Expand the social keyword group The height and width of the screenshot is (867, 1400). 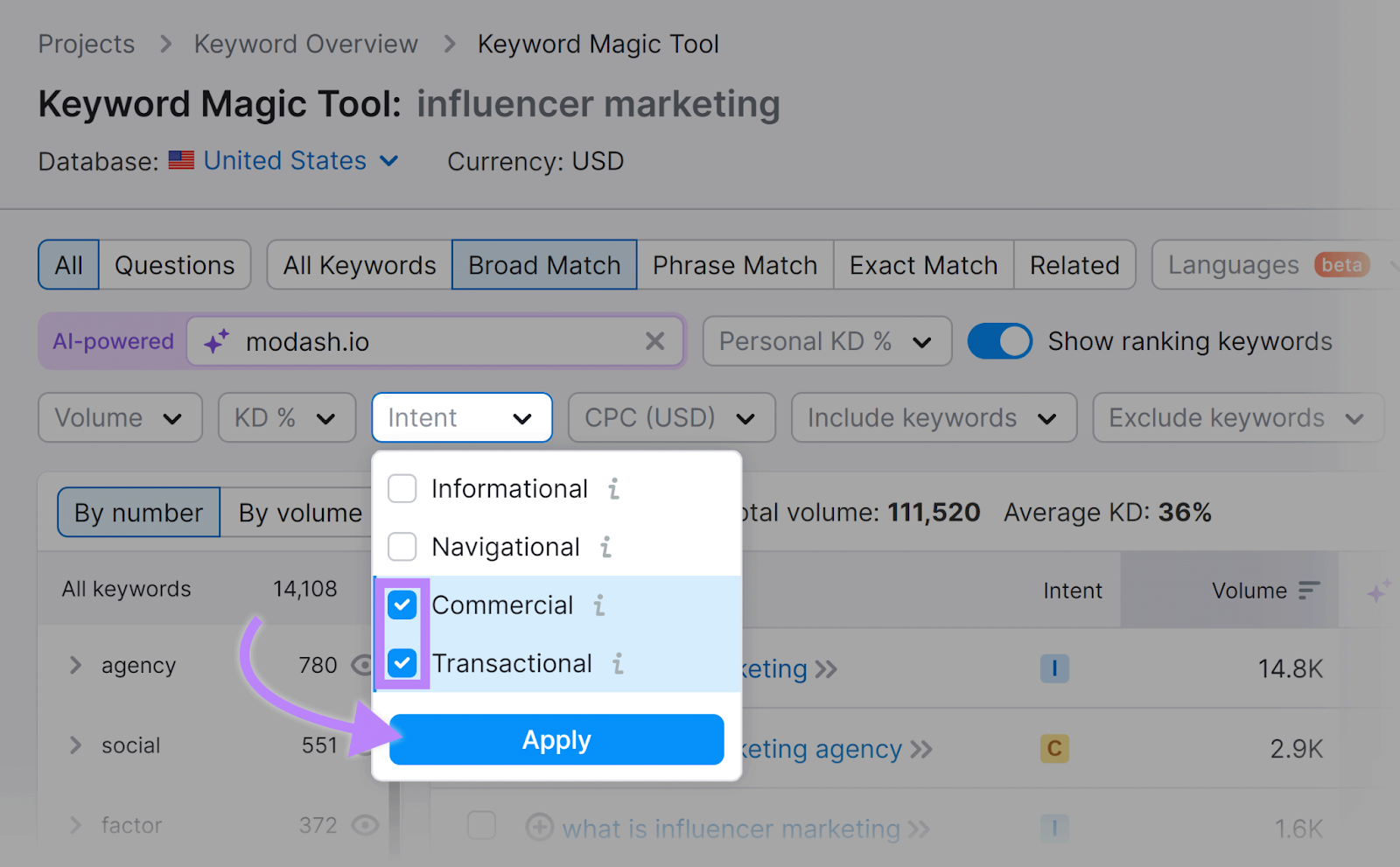click(x=75, y=745)
